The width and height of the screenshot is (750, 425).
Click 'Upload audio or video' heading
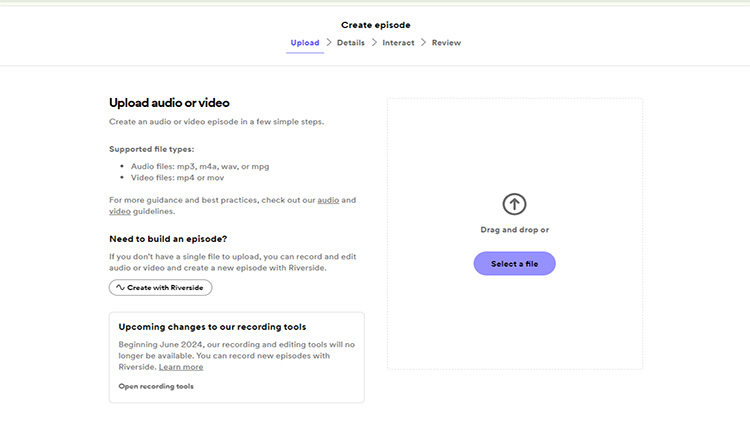click(x=169, y=103)
